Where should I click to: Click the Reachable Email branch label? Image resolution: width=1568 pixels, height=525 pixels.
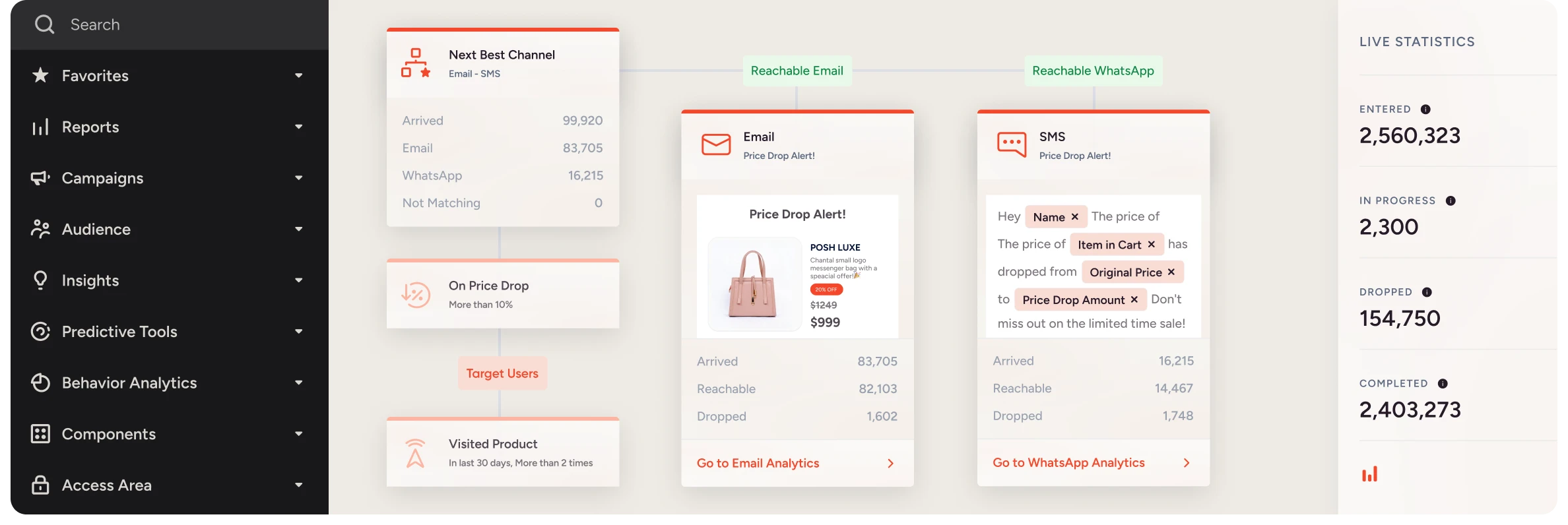pos(797,71)
